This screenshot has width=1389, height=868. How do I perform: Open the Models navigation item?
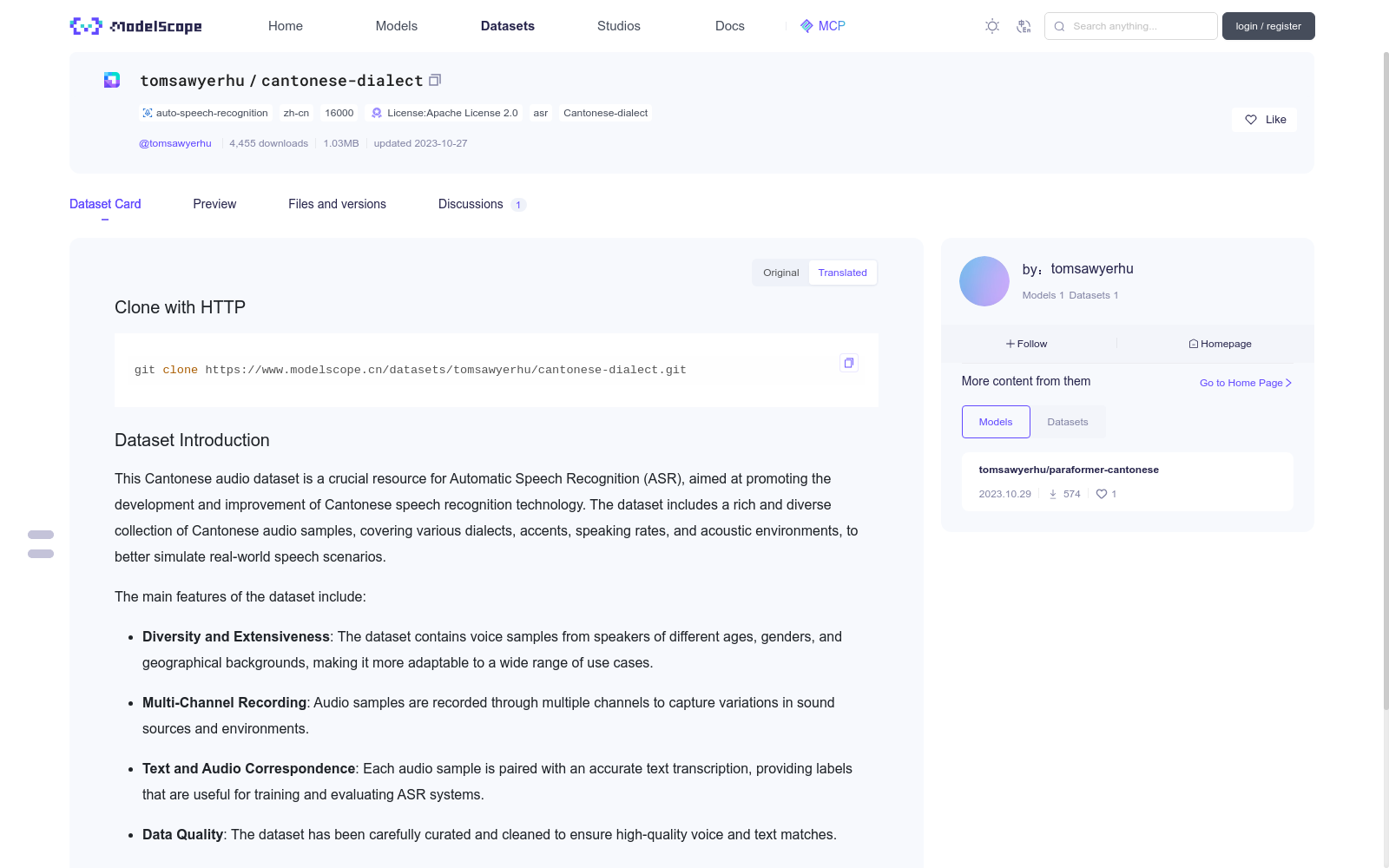[397, 26]
